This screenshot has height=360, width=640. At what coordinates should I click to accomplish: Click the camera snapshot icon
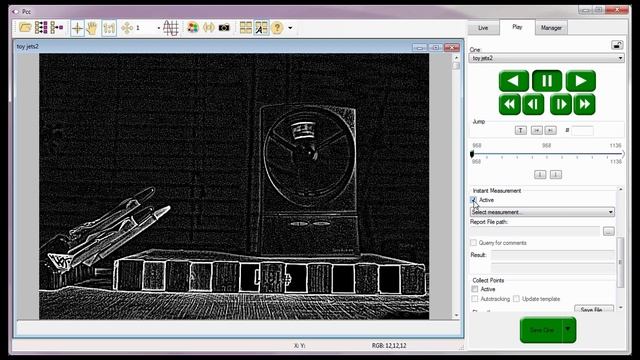coord(224,28)
